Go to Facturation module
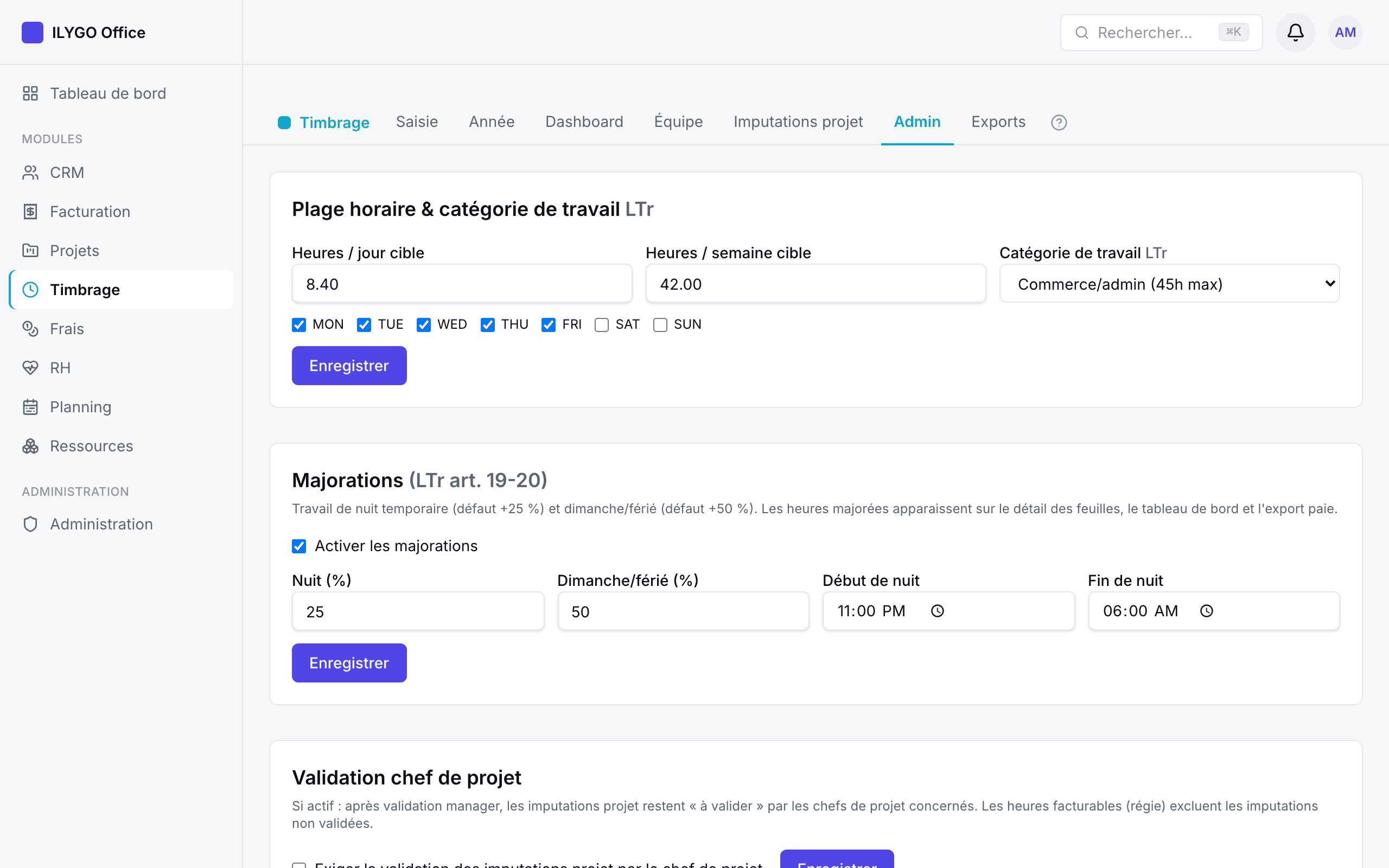1389x868 pixels. tap(121, 211)
